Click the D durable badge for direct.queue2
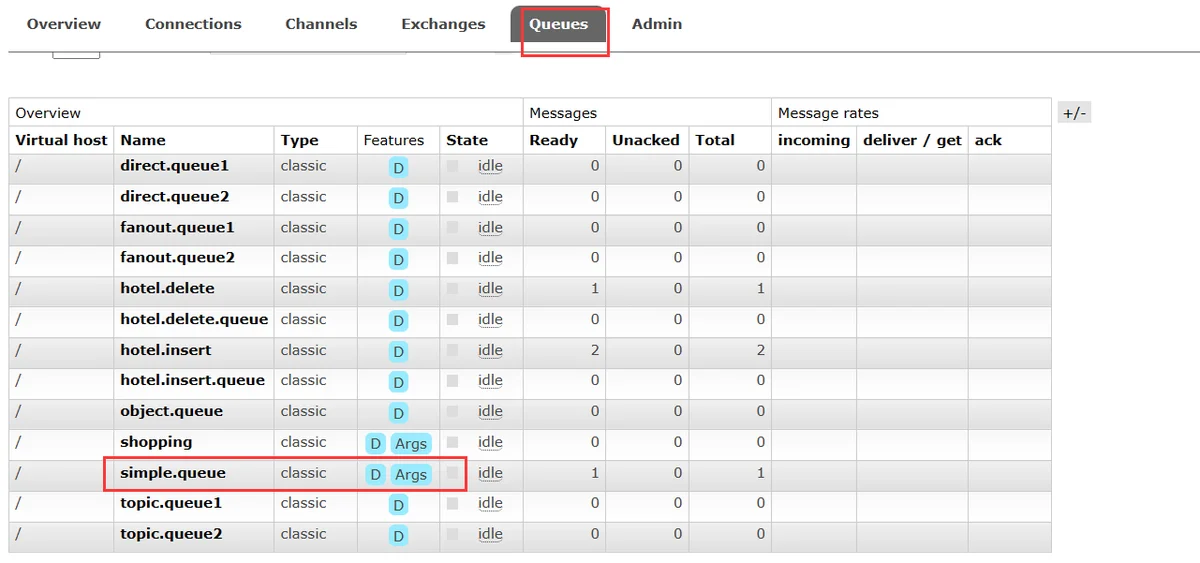 398,198
